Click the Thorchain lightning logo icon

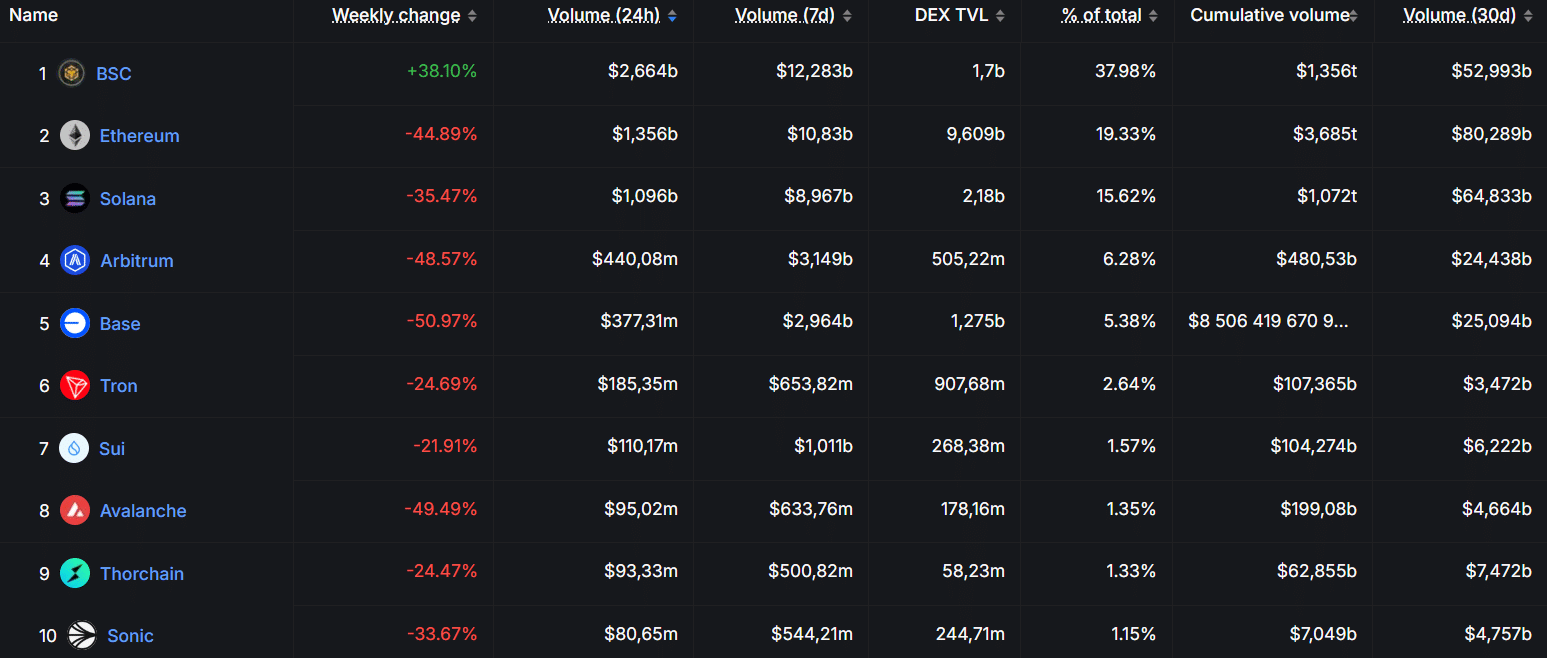coord(75,573)
